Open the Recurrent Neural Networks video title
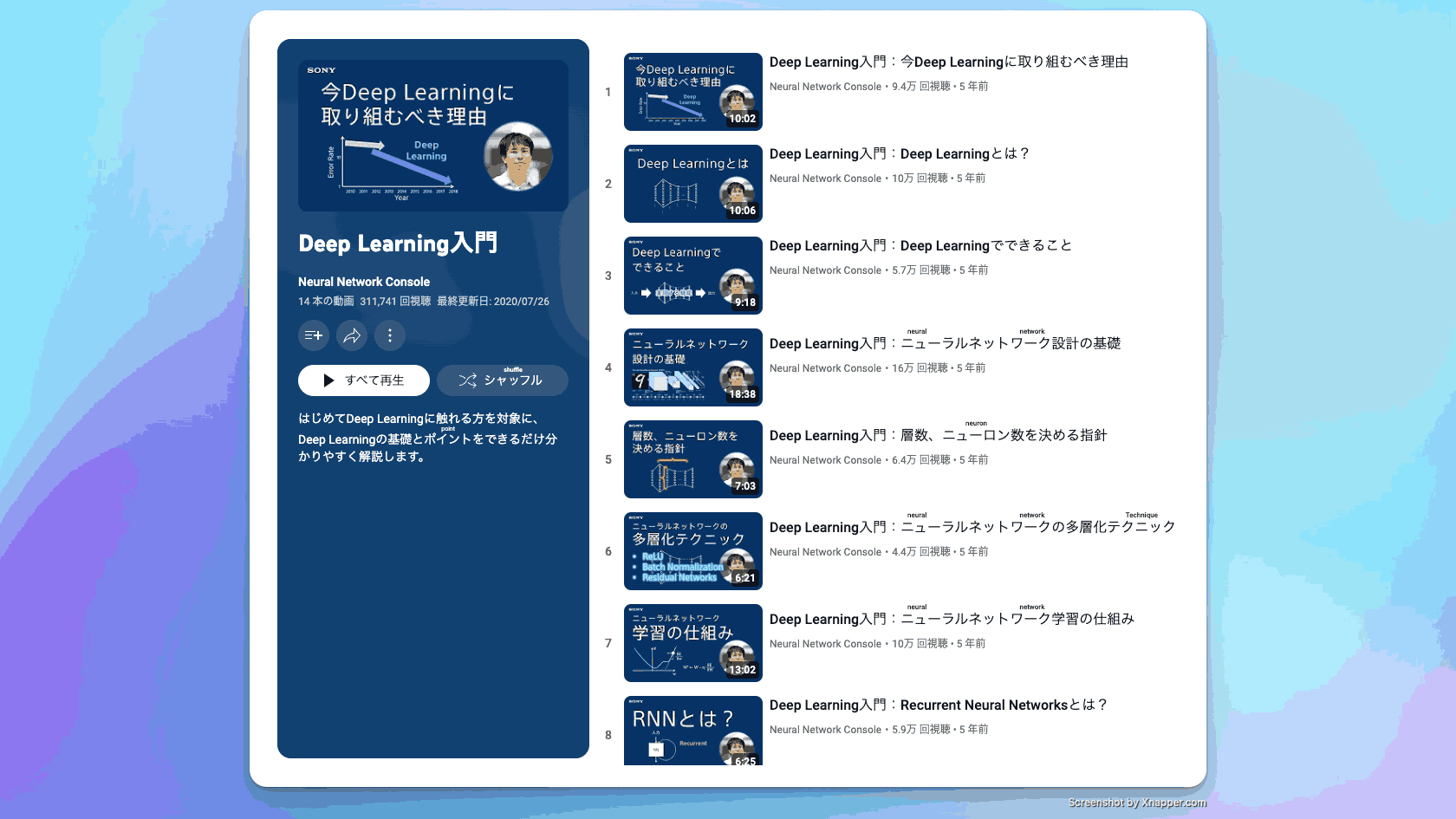The height and width of the screenshot is (819, 1456). (938, 705)
